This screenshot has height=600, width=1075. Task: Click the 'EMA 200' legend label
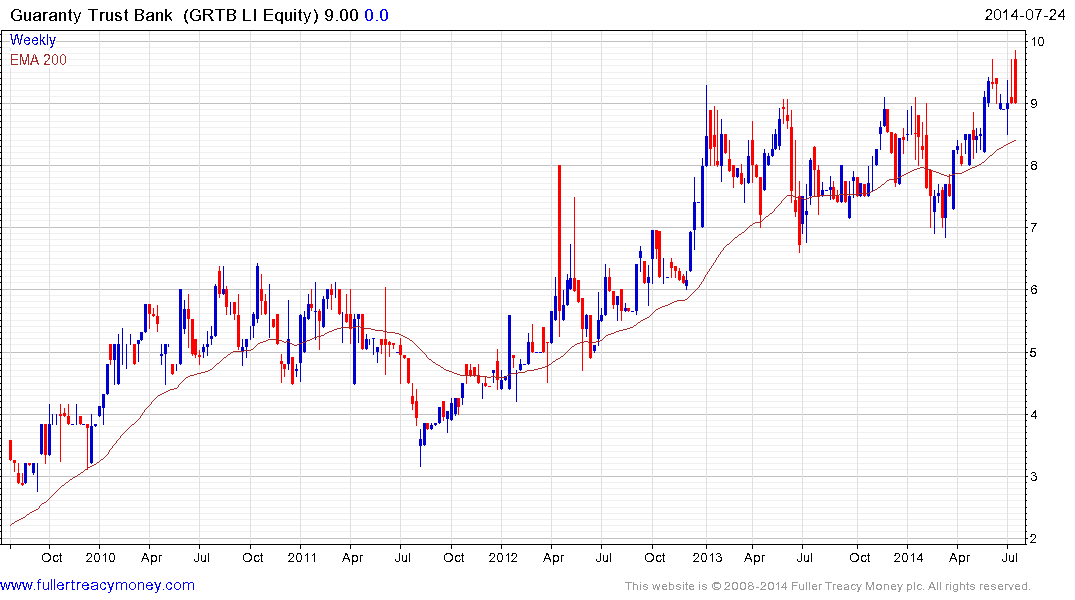38,60
